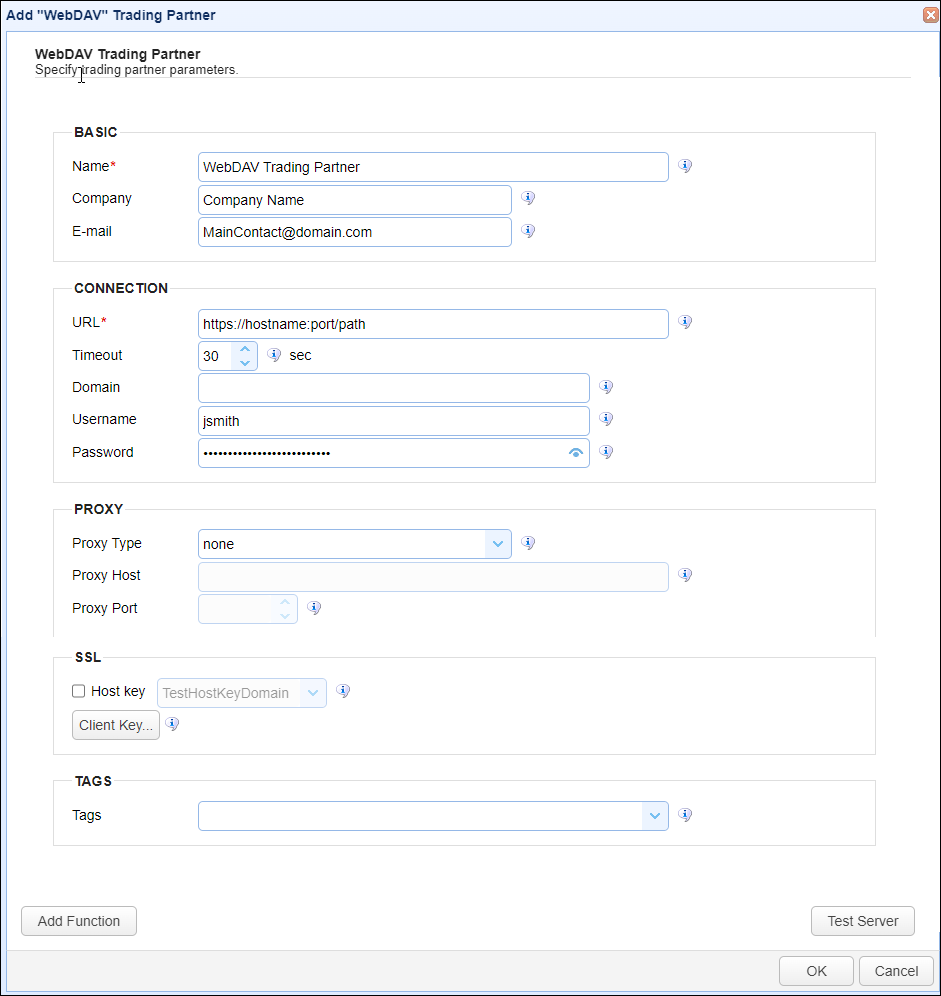This screenshot has height=996, width=941.
Task: Focus the Name input field
Action: point(433,167)
